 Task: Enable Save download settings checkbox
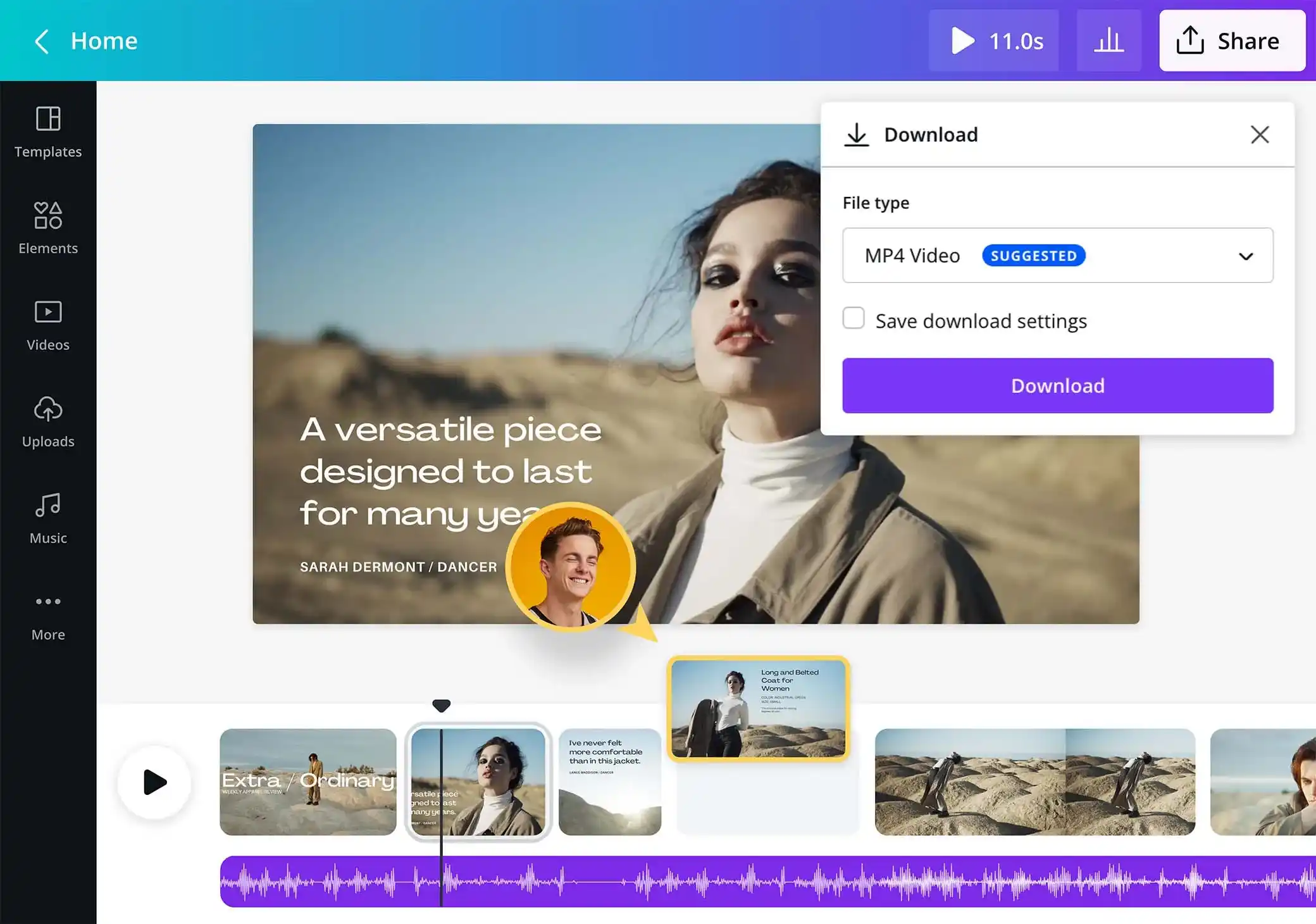[854, 320]
